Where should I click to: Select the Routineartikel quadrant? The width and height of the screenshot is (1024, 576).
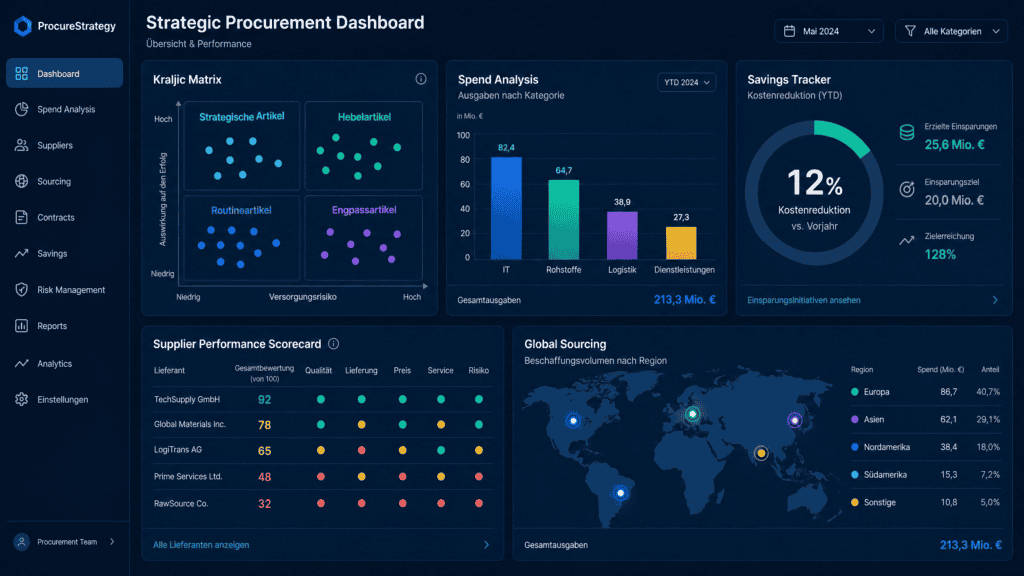click(x=242, y=238)
